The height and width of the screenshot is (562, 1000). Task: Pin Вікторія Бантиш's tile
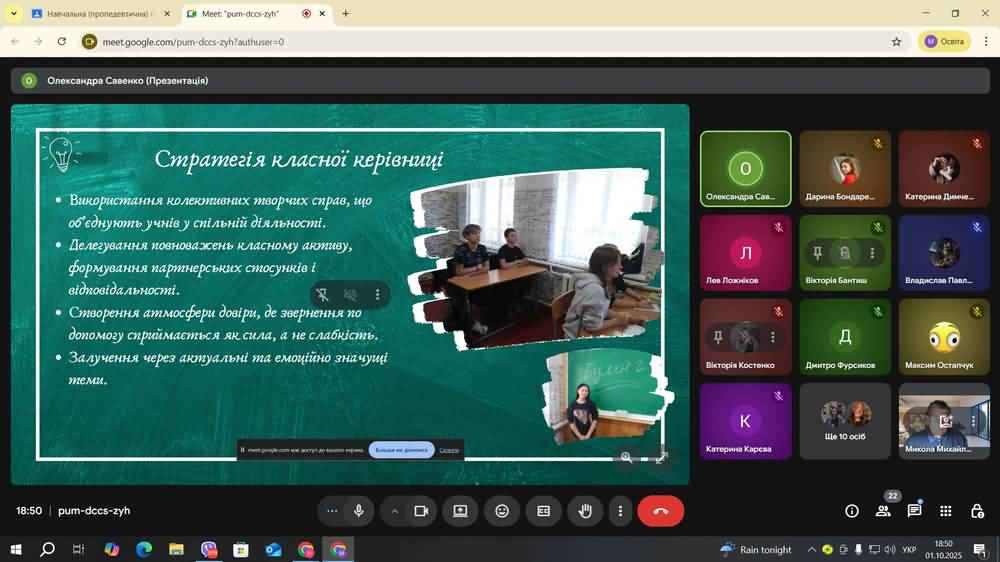click(x=817, y=254)
